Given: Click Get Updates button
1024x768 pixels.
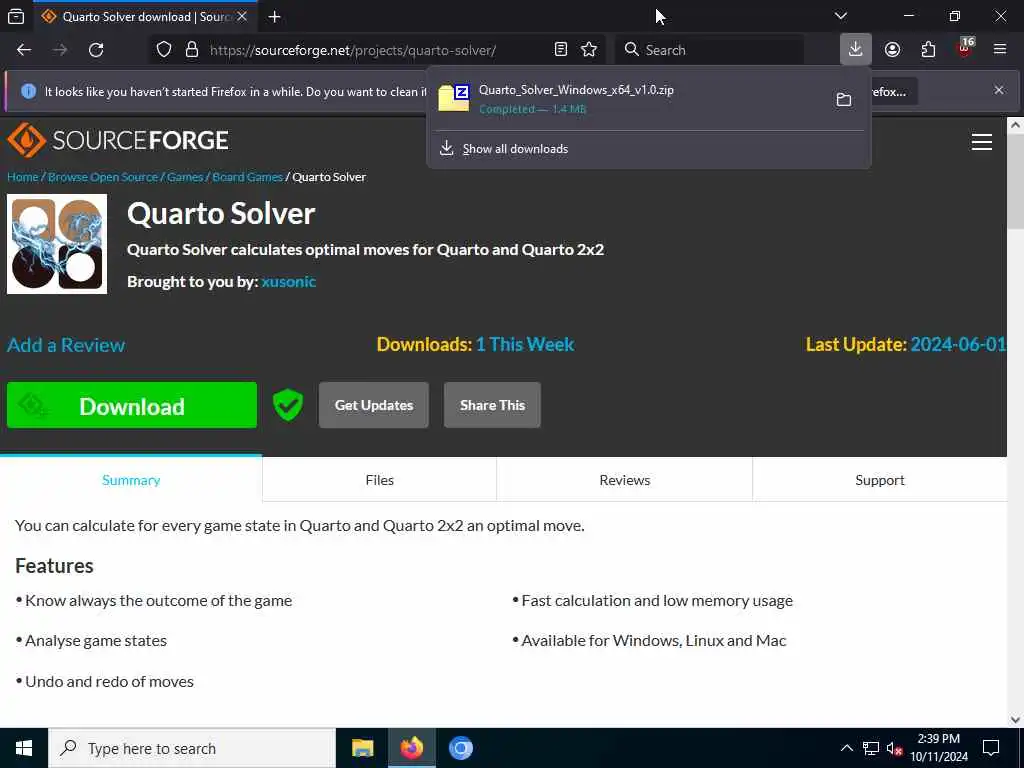Looking at the screenshot, I should pyautogui.click(x=374, y=405).
